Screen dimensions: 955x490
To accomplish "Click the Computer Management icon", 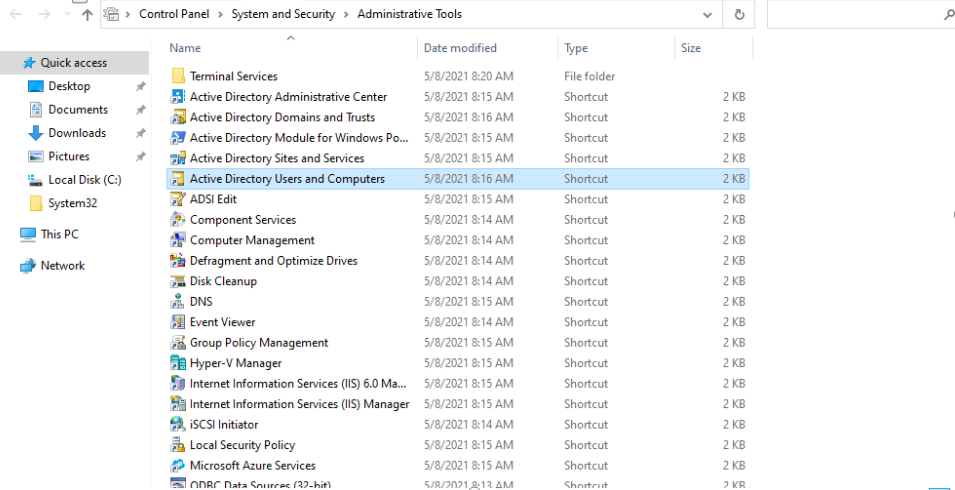I will [178, 240].
